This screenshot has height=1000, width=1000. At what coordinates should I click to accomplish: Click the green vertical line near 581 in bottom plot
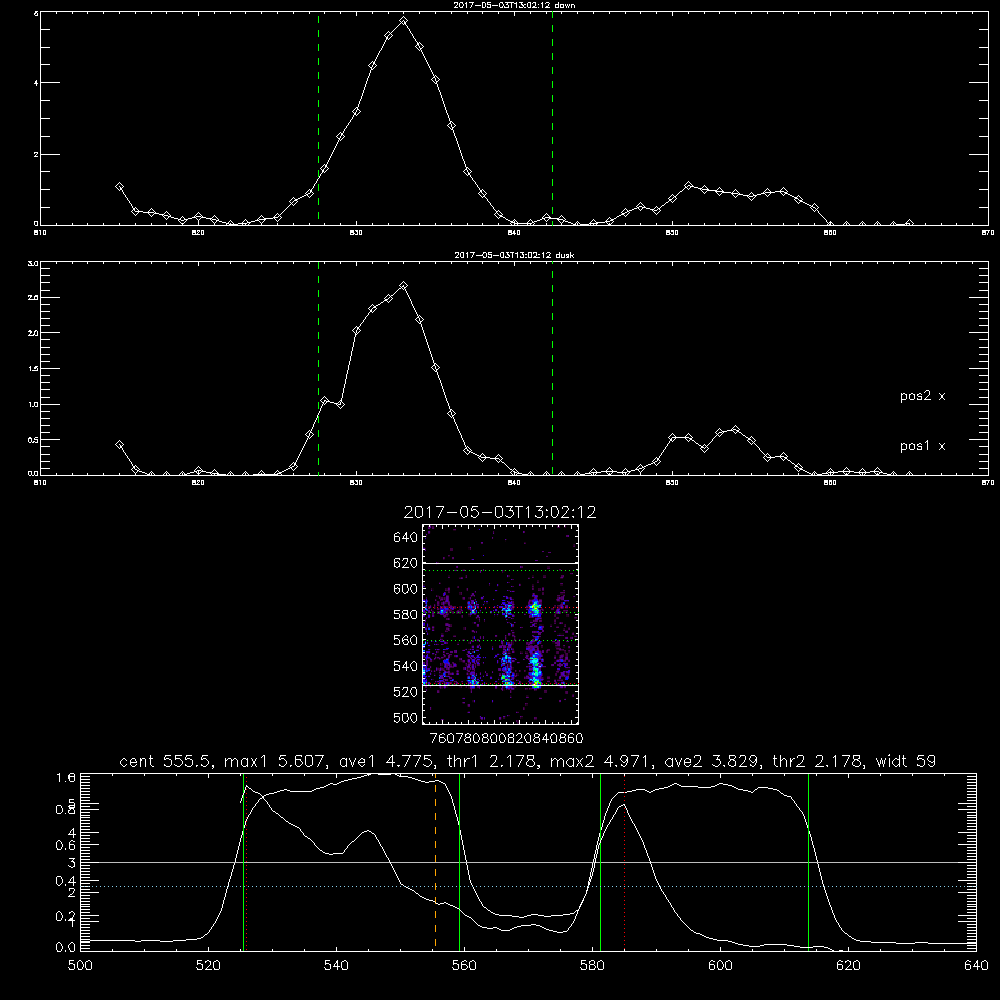[x=600, y=861]
